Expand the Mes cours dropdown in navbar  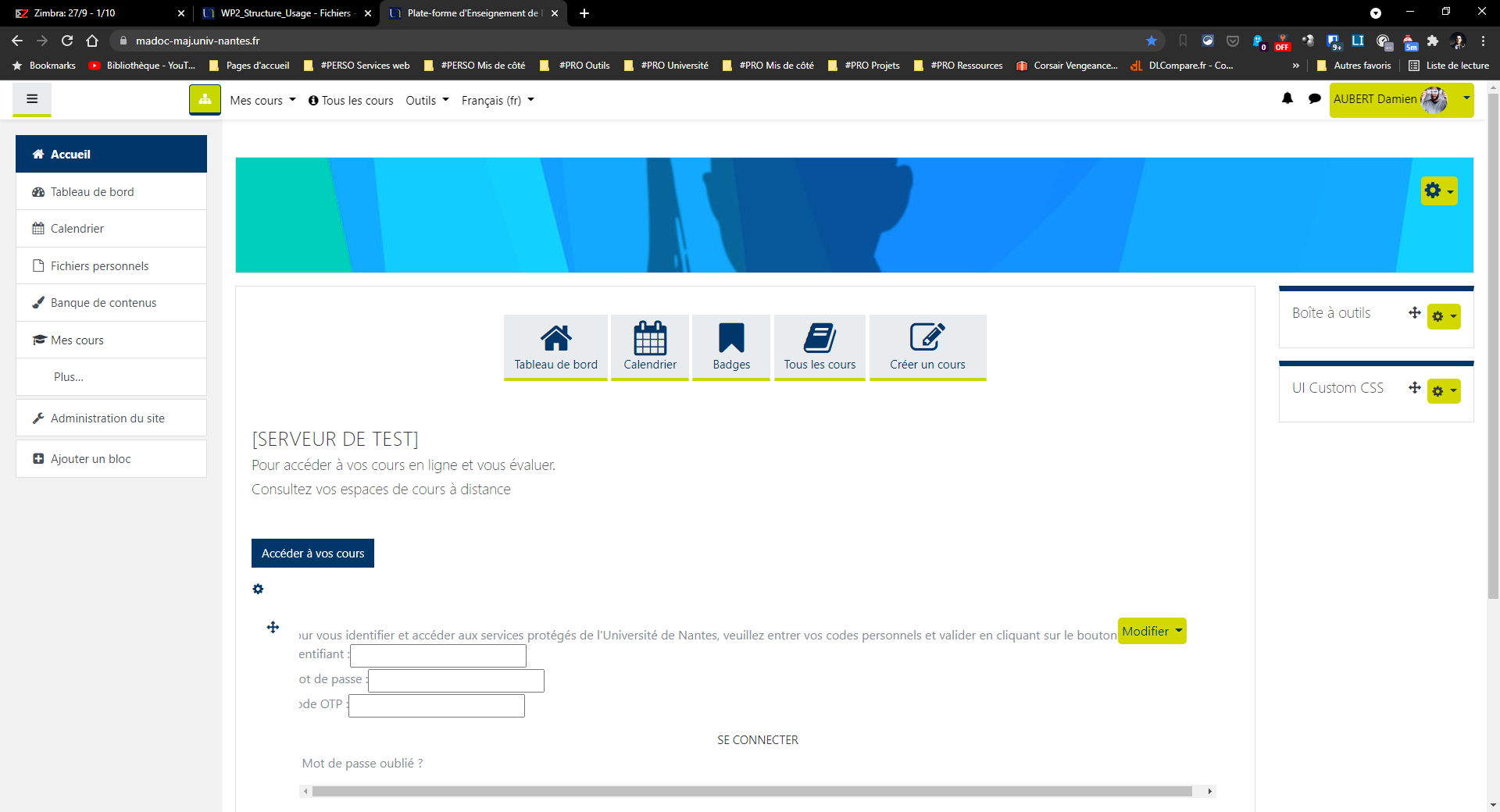click(x=262, y=100)
